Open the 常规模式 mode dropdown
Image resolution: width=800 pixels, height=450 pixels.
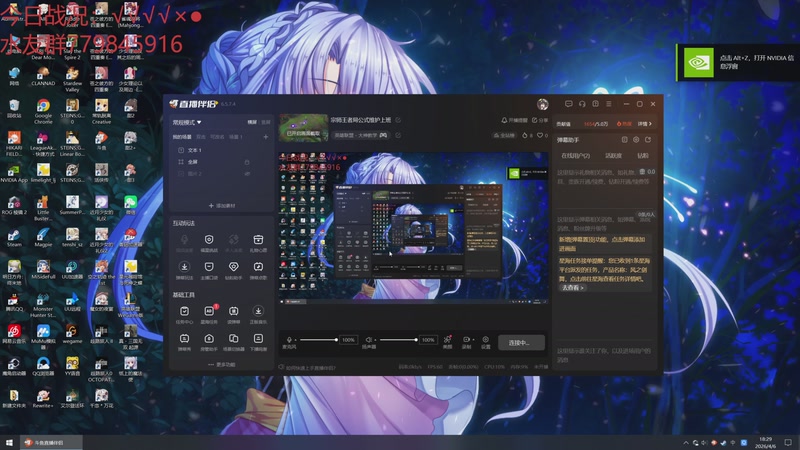tap(187, 122)
